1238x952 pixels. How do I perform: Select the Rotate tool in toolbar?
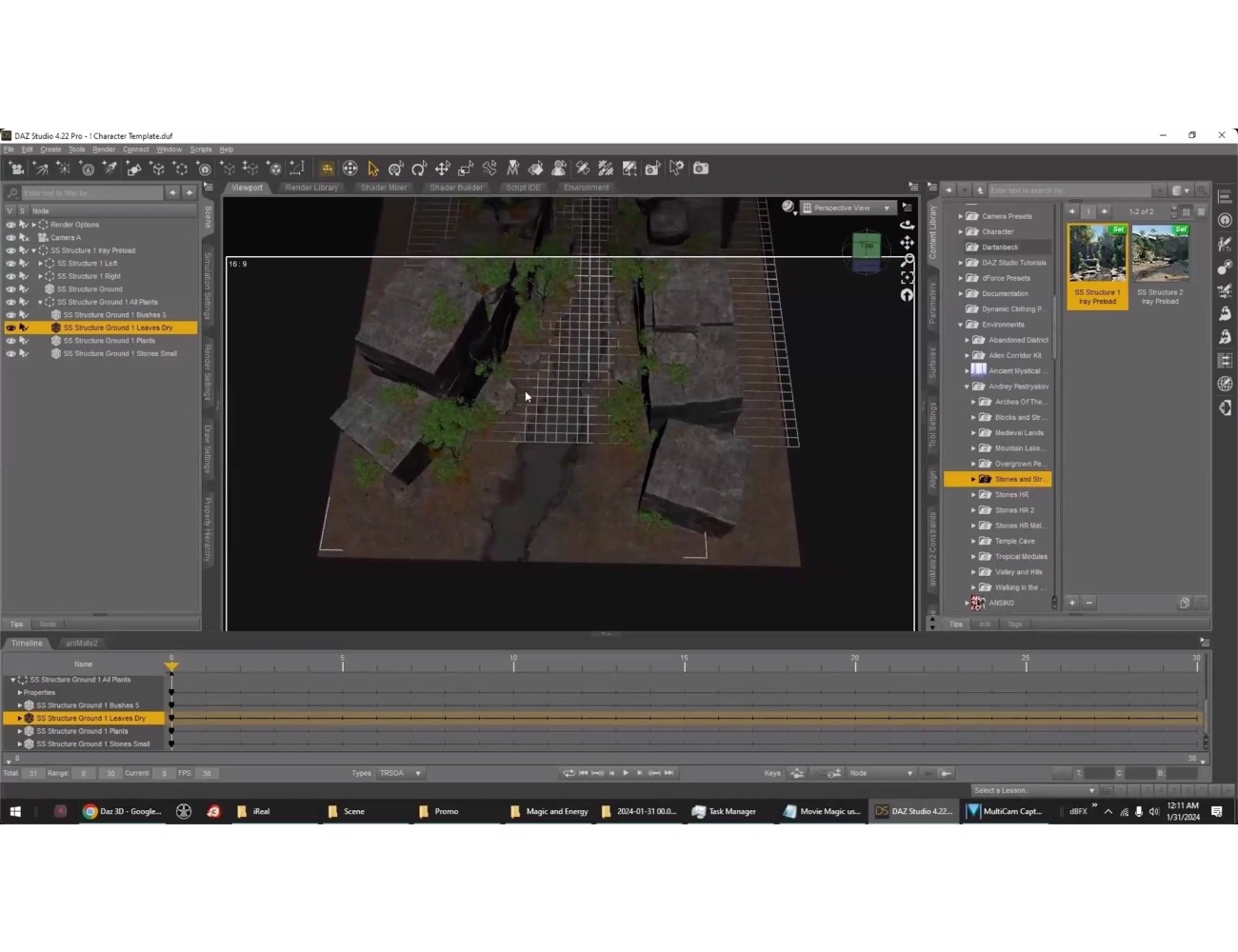(x=419, y=169)
